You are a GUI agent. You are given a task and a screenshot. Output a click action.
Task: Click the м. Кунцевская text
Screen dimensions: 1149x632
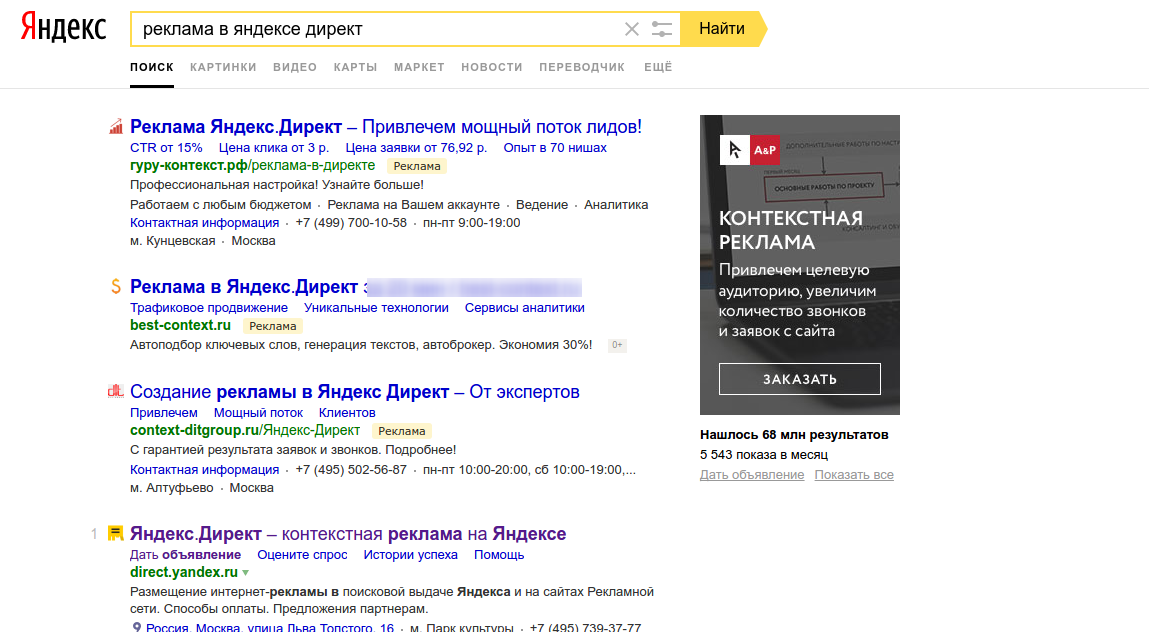(x=173, y=241)
